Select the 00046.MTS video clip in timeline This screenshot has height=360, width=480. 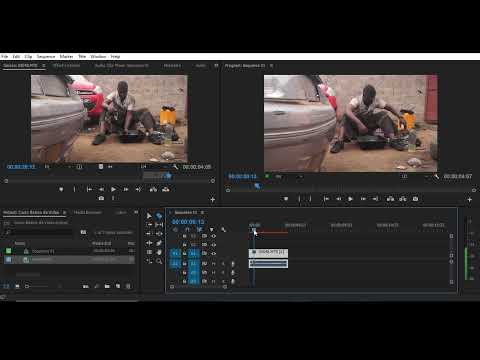[268, 253]
